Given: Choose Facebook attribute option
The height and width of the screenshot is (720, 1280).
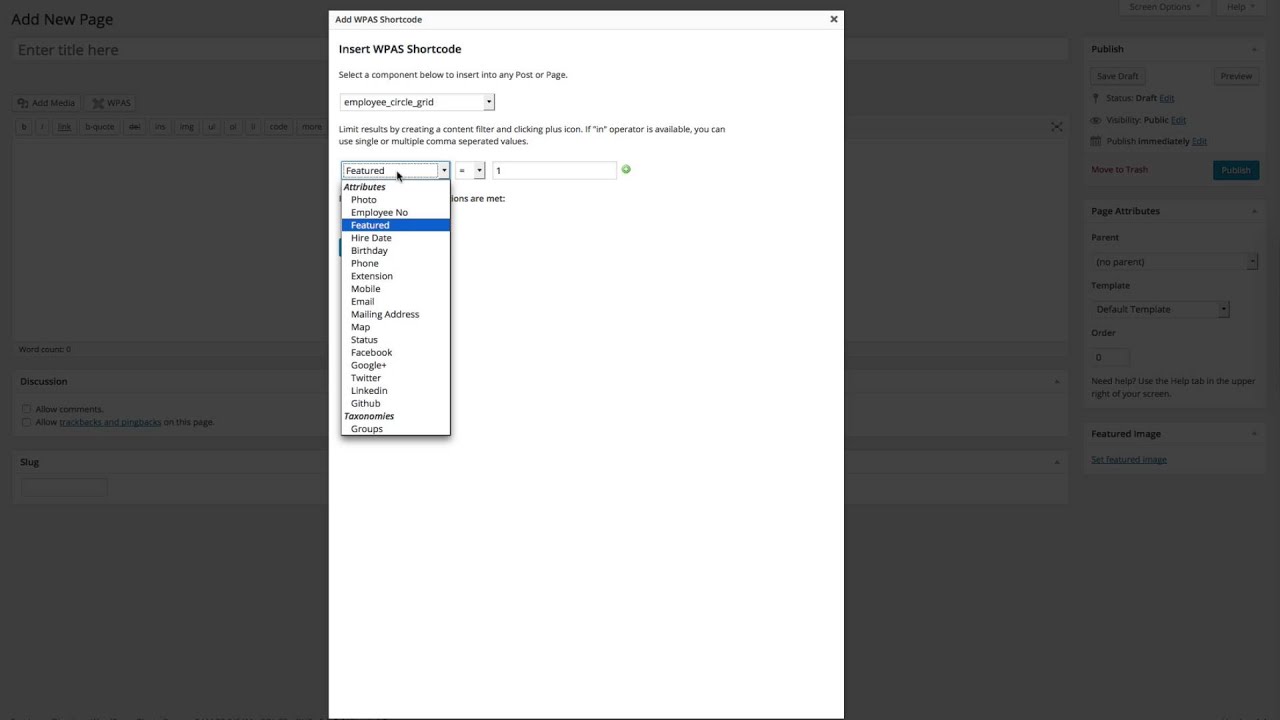Looking at the screenshot, I should 396,352.
